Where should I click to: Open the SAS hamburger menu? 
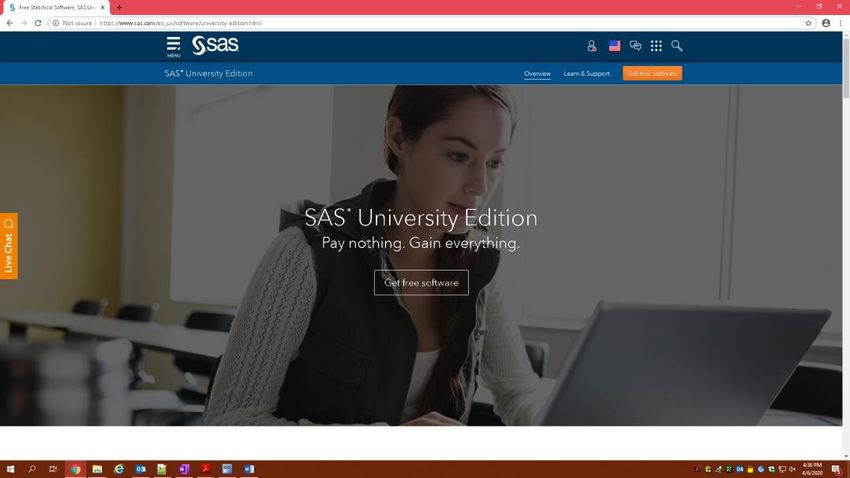tap(173, 47)
